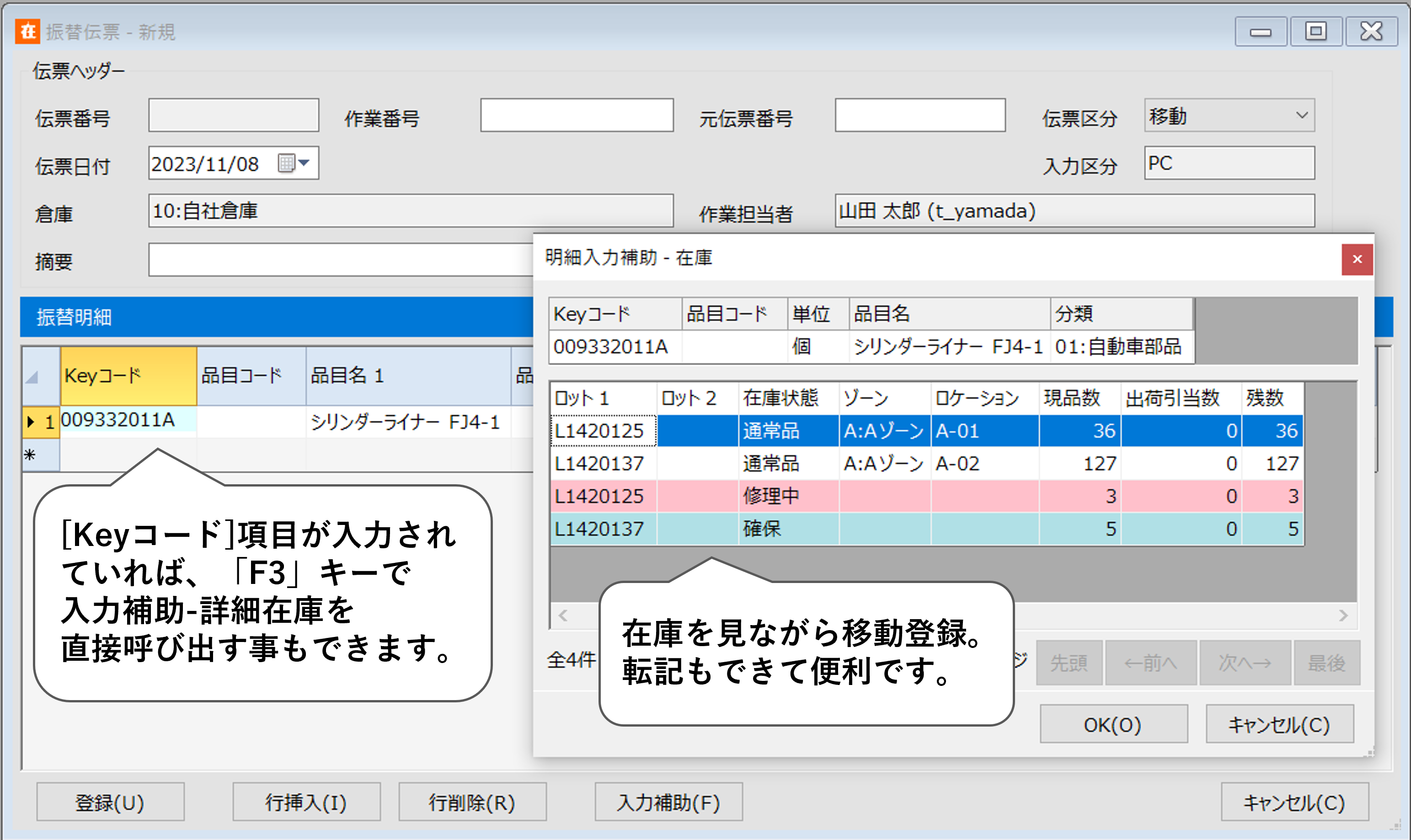Click the ロット 1 column header
This screenshot has height=840, width=1411.
tap(604, 398)
